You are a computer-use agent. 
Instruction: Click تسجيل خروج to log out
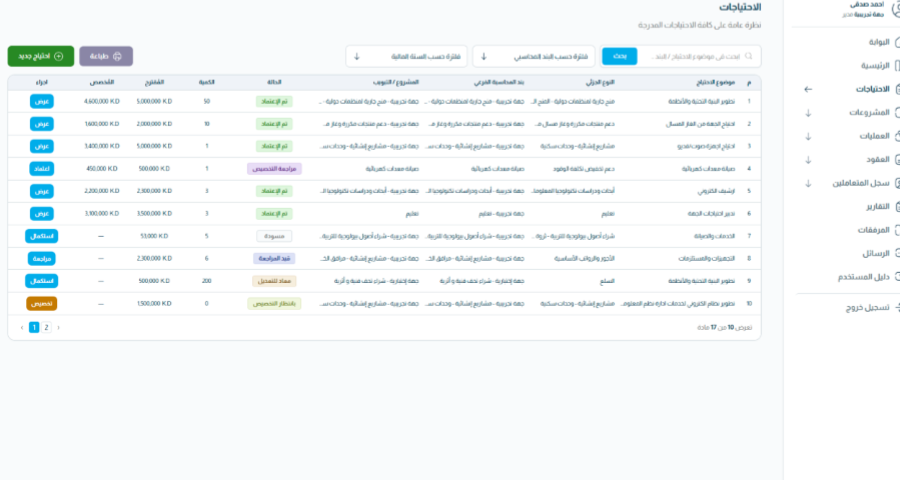pyautogui.click(x=867, y=308)
